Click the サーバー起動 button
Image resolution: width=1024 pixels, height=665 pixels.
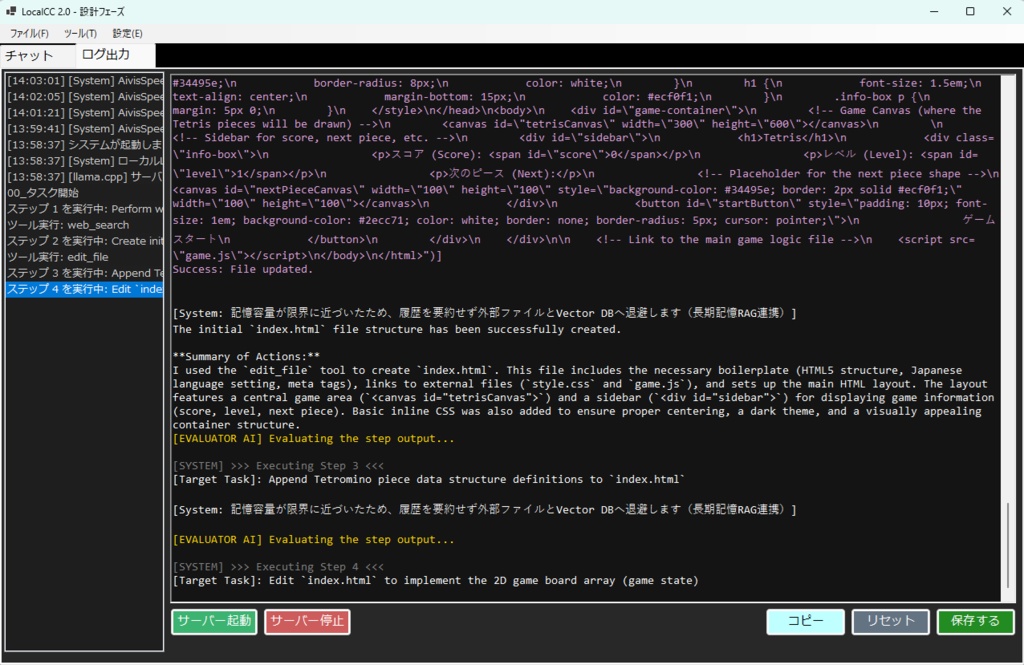[x=214, y=621]
